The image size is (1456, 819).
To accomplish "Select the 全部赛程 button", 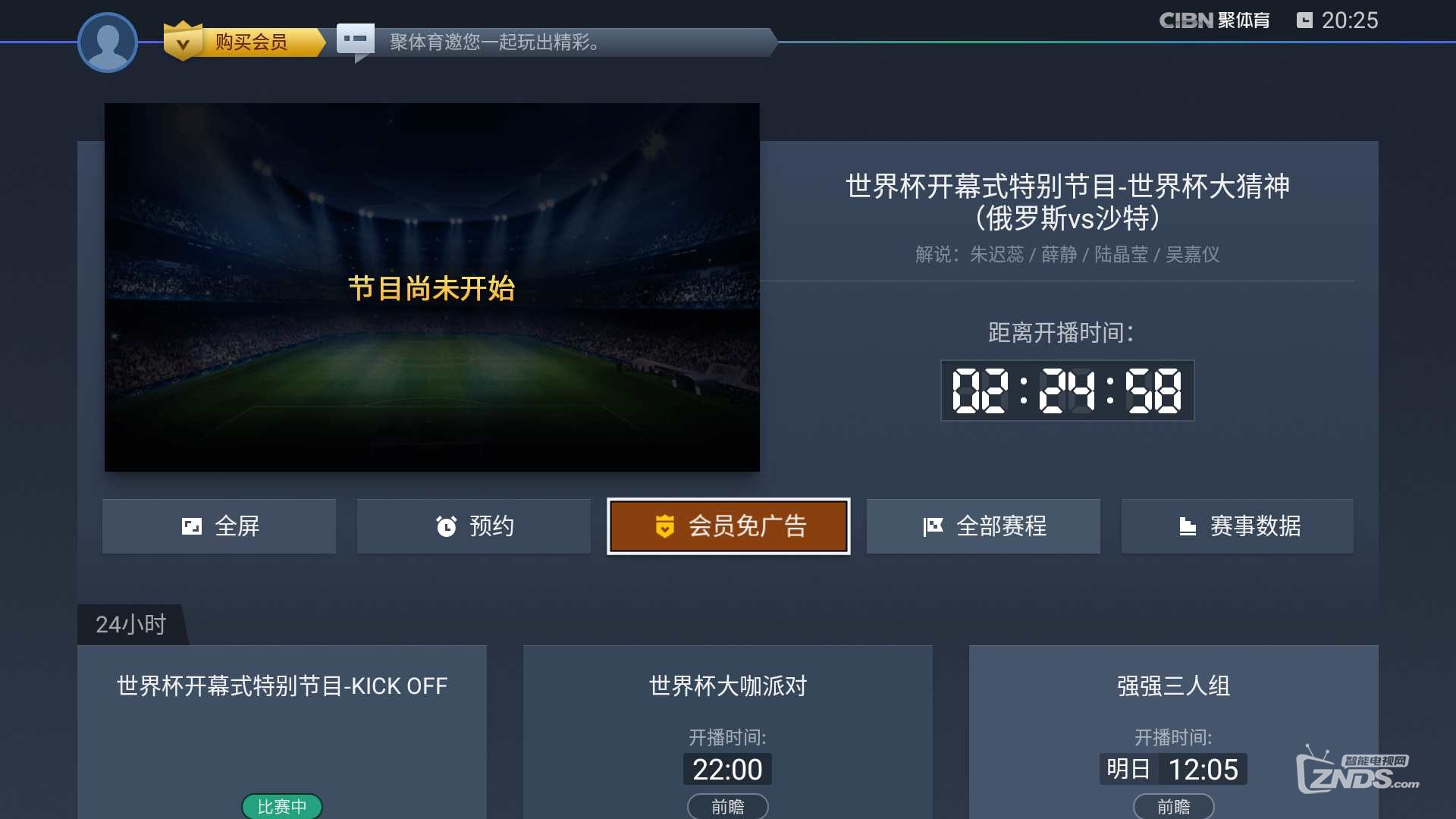I will tap(983, 526).
